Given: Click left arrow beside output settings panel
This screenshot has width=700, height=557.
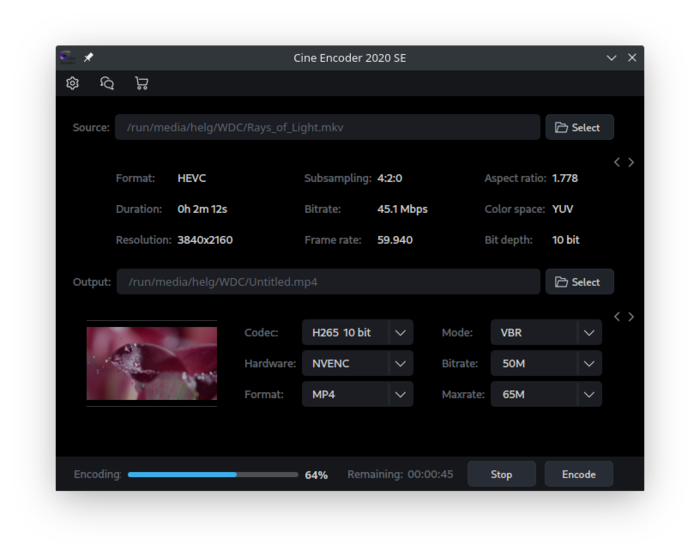Looking at the screenshot, I should pyautogui.click(x=617, y=317).
